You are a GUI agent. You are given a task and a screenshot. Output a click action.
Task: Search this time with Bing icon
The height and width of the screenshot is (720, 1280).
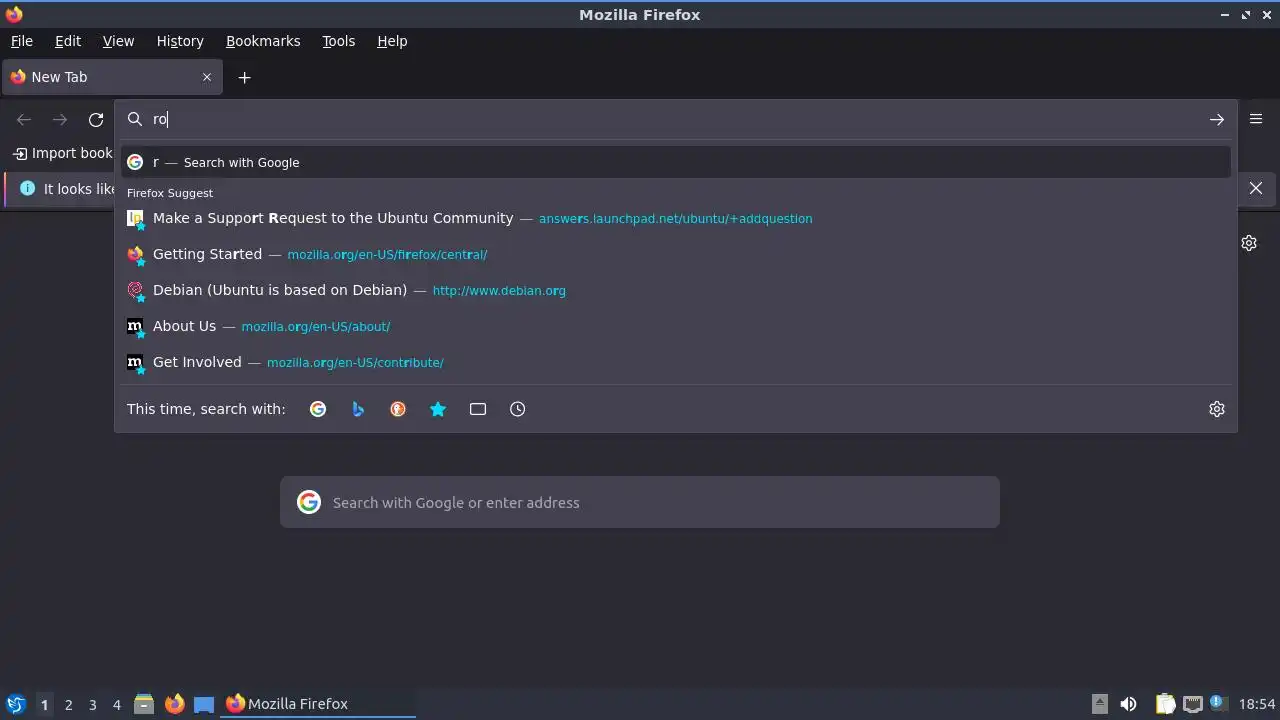click(358, 409)
